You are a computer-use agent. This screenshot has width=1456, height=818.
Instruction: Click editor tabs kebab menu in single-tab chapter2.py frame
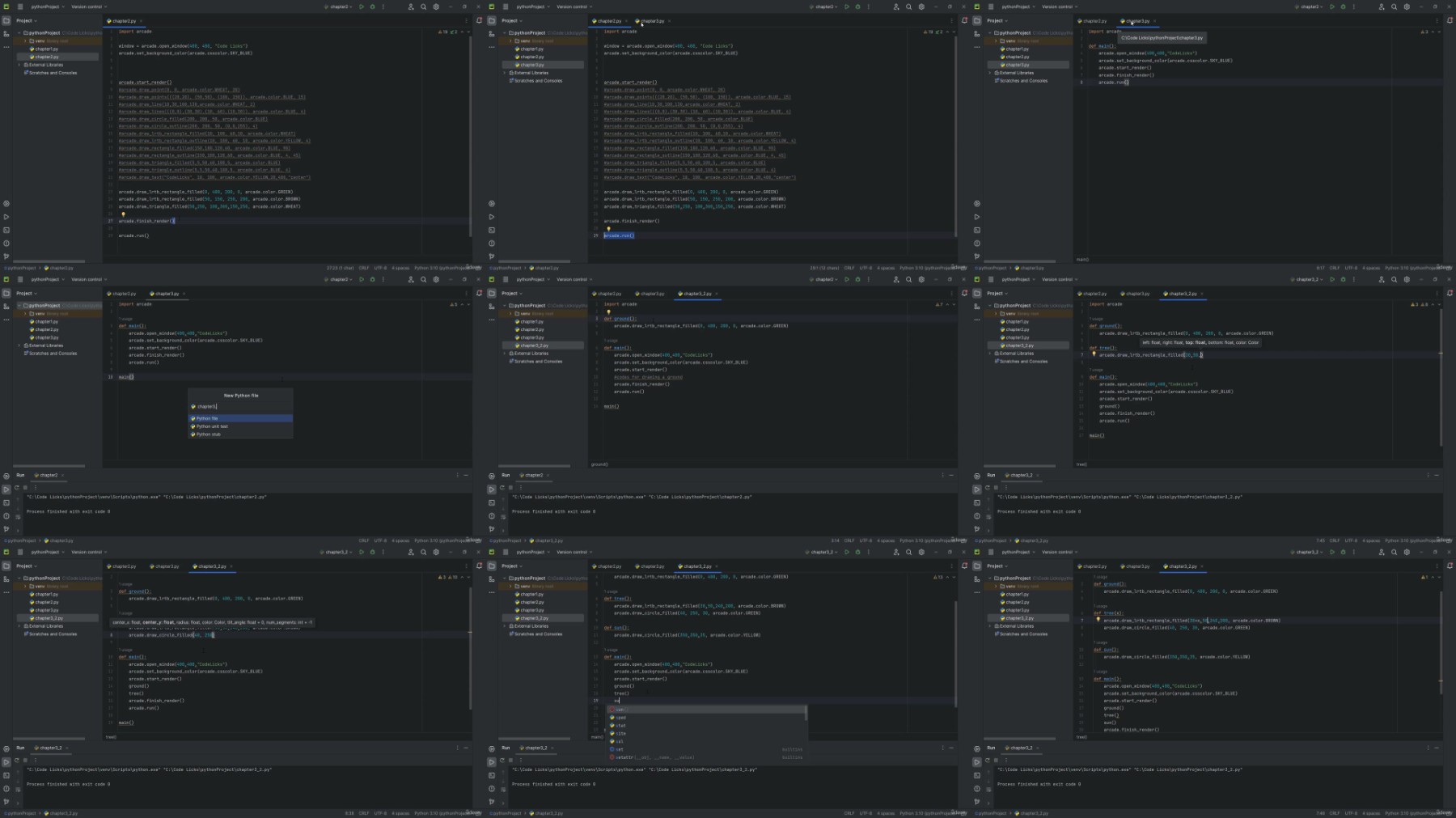[x=466, y=20]
